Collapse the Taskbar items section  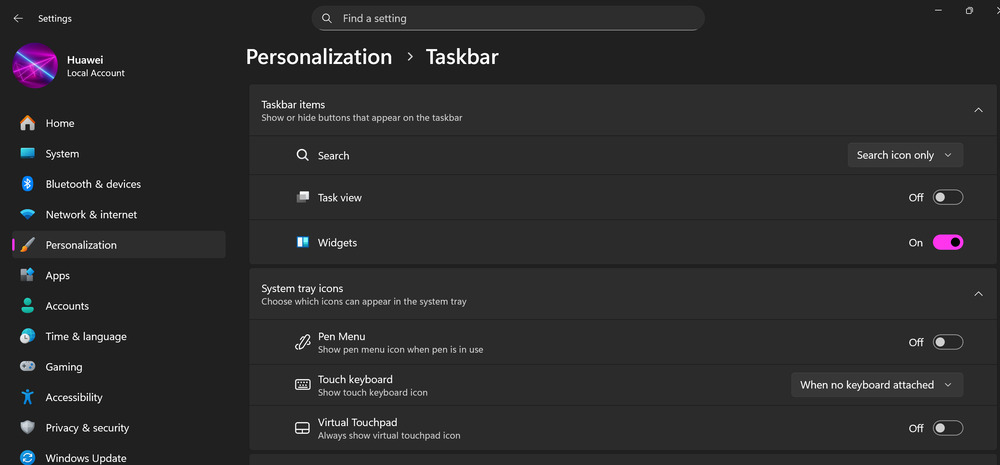coord(978,110)
